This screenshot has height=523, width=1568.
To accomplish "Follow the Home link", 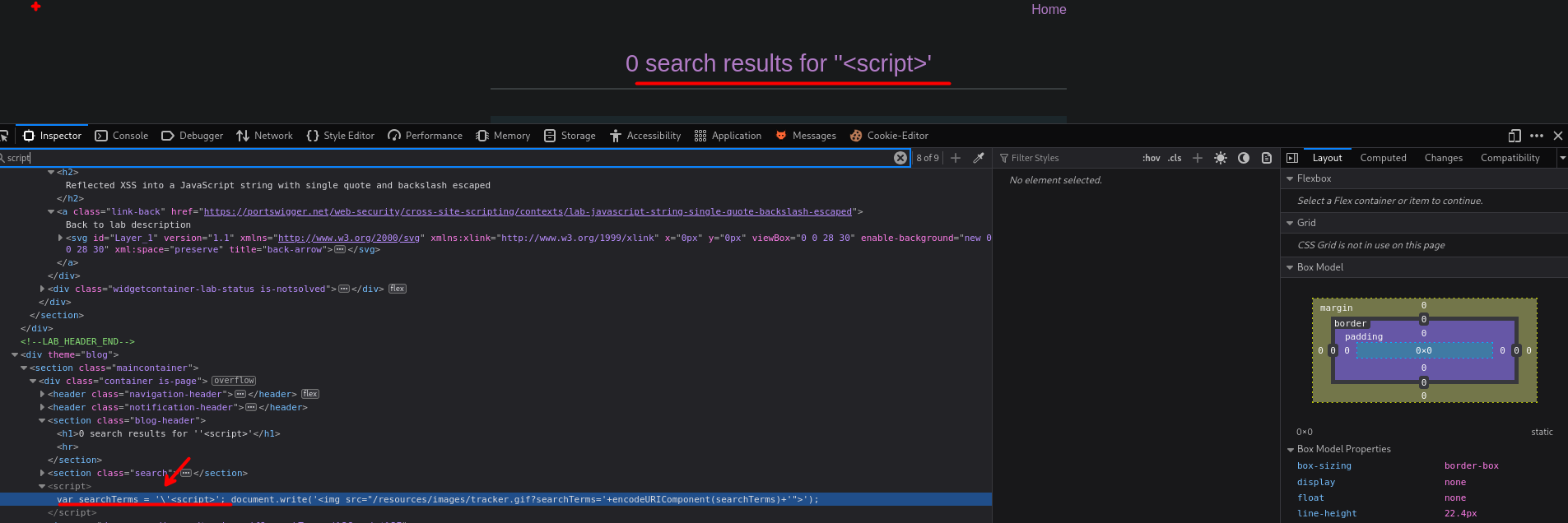I will pos(1048,10).
